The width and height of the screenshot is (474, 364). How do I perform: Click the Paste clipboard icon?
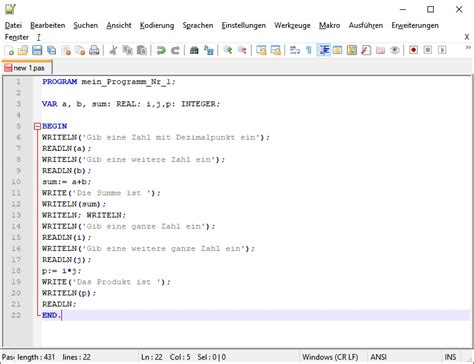142,50
